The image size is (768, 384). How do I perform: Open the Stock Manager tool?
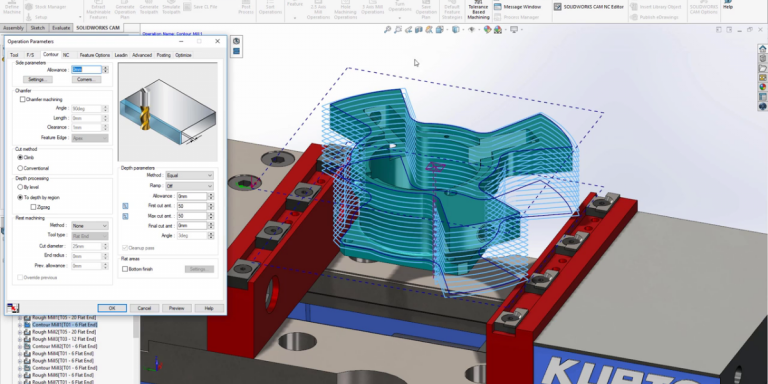point(46,7)
